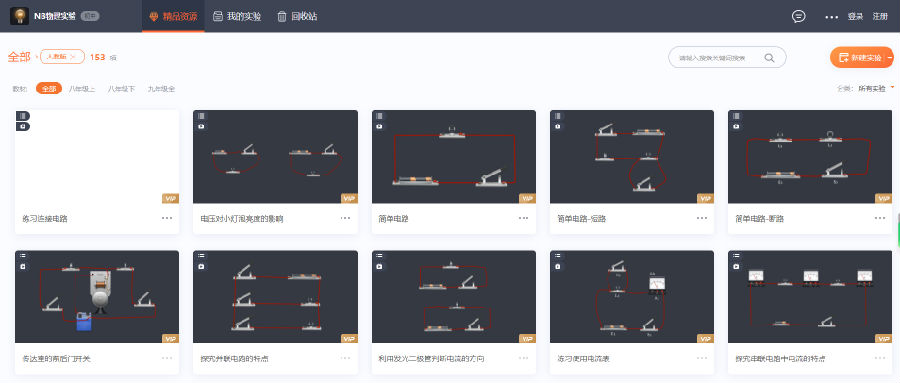Image resolution: width=900 pixels, height=383 pixels.
Task: Click list icon on 简单电路-短路 card
Action: pyautogui.click(x=557, y=116)
